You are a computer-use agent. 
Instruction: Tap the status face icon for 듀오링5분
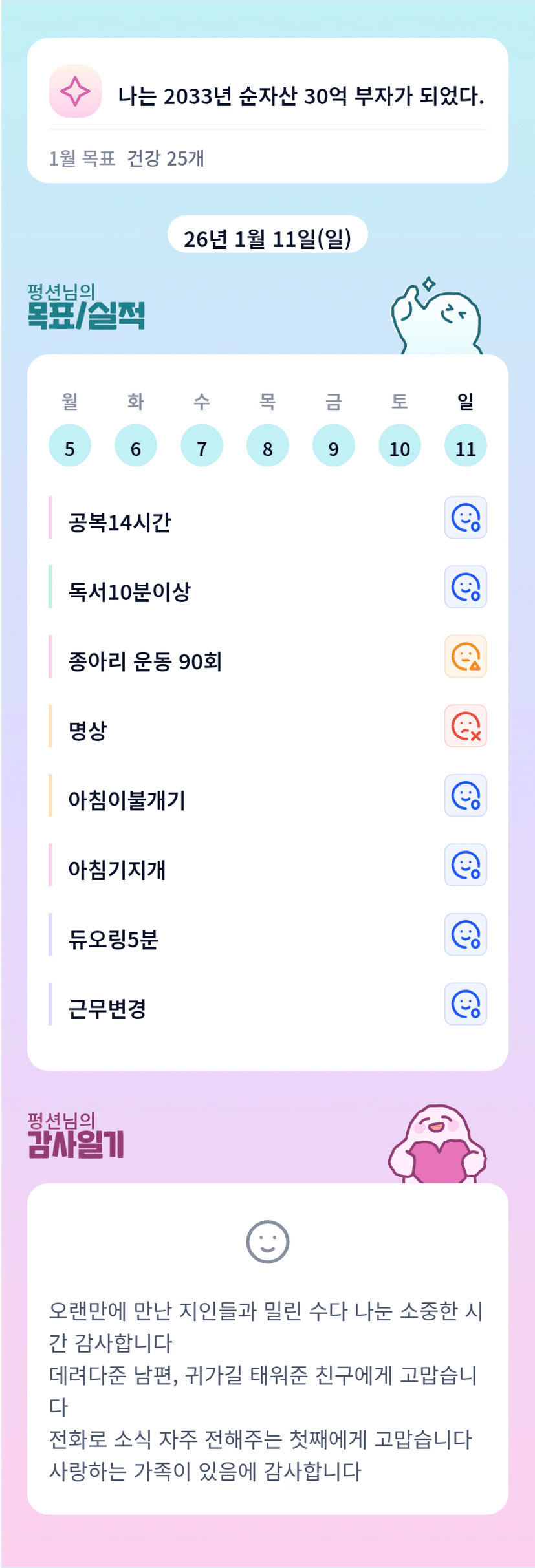pos(465,934)
